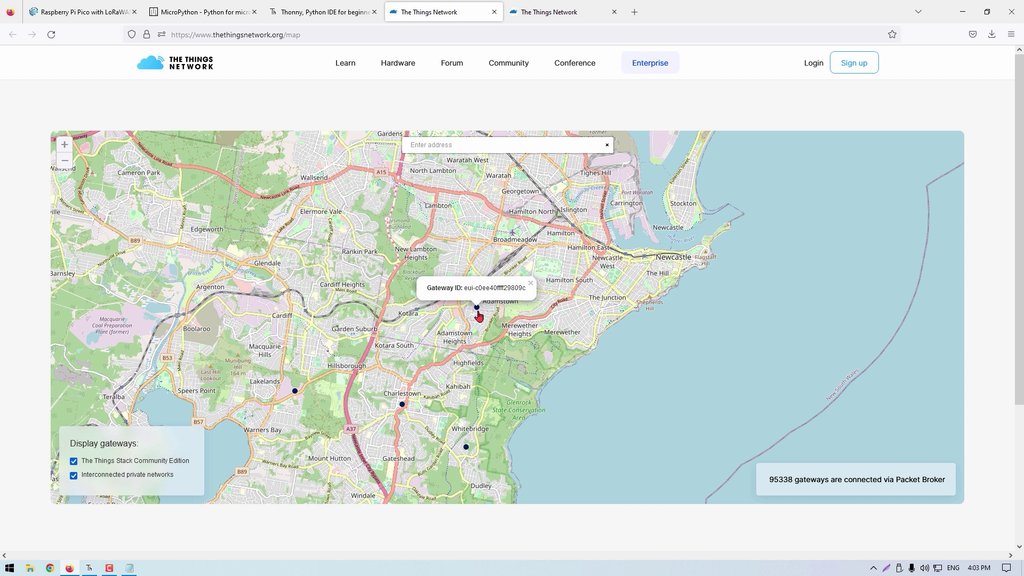
Task: Click the gateways connected via Packet Broker notice
Action: tap(856, 479)
